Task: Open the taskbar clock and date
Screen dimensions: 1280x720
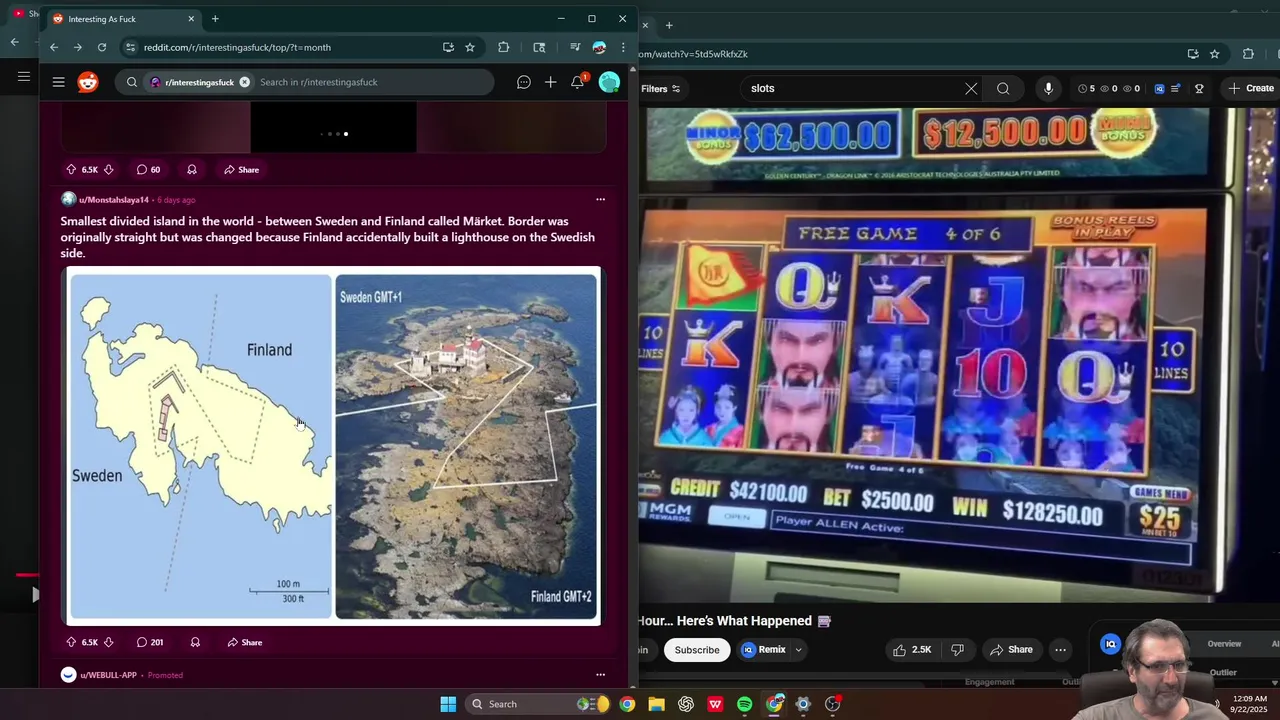Action: coord(1248,704)
